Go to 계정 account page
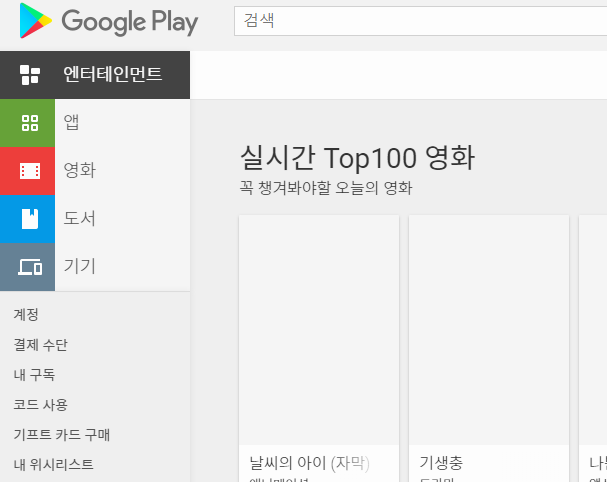The height and width of the screenshot is (482, 607). (26, 314)
